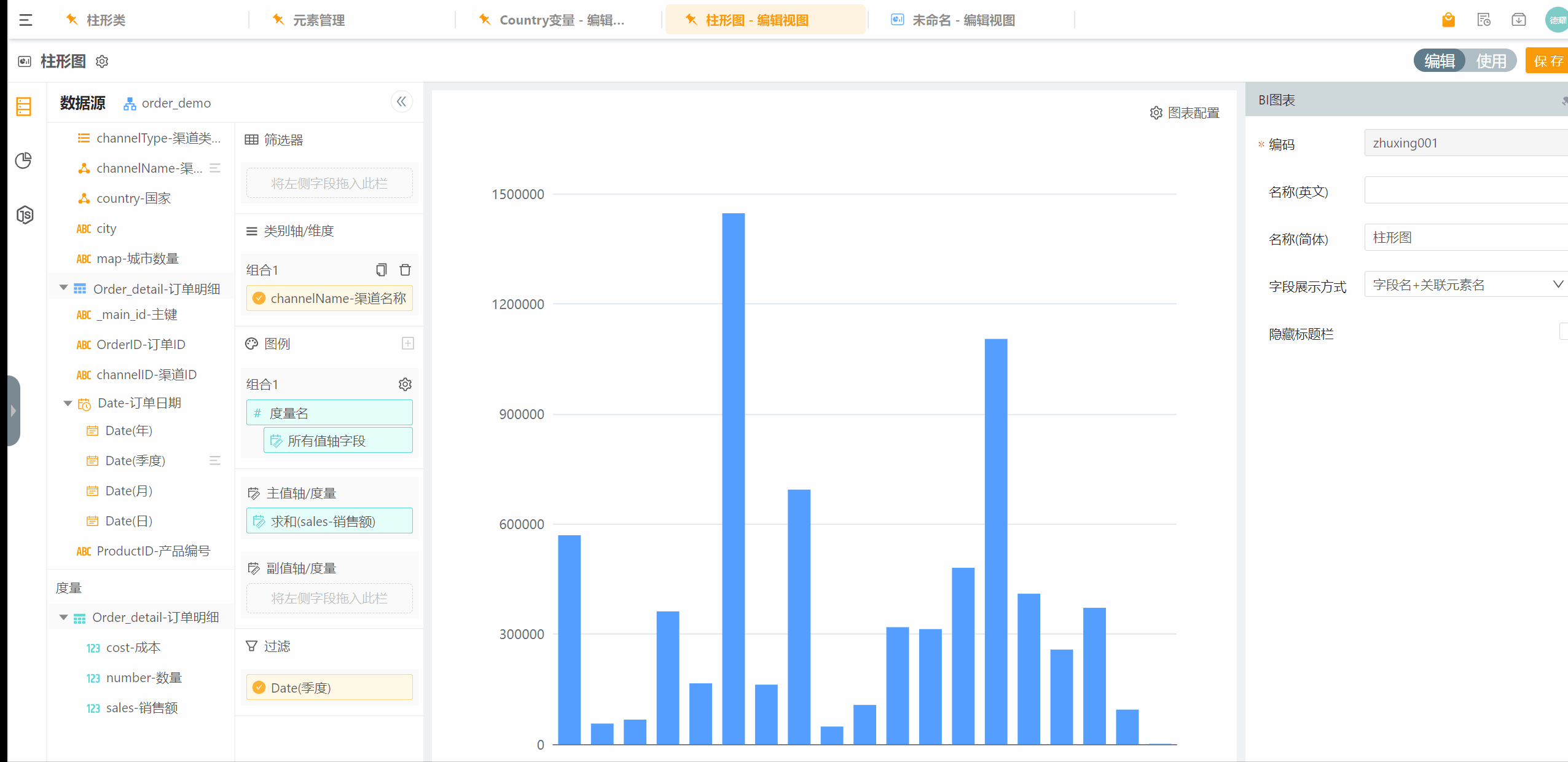Open the user avatar menu
1568x762 pixels.
click(x=1556, y=20)
